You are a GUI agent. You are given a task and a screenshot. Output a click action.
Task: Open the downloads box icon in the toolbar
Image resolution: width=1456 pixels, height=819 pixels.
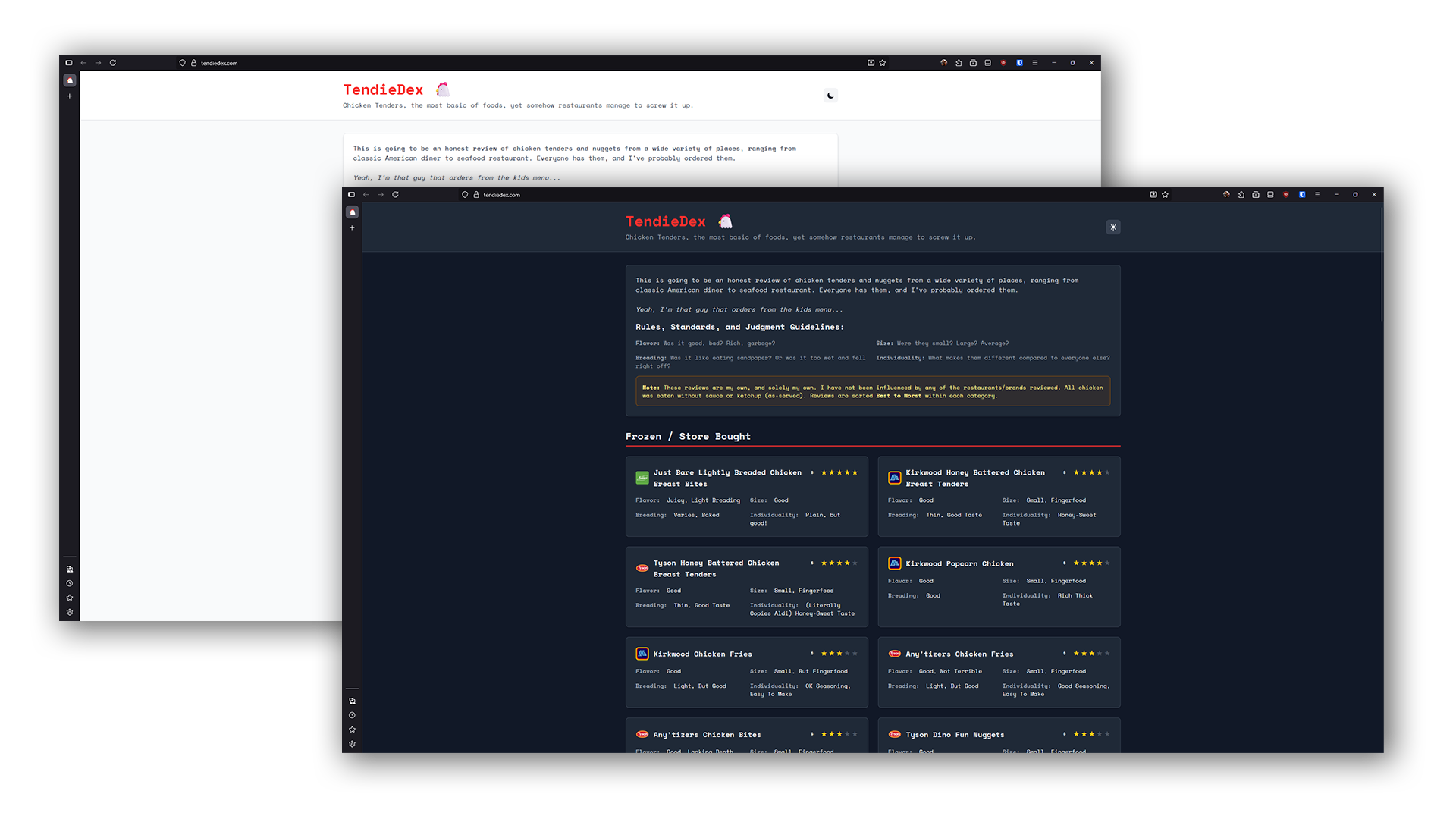pos(1257,194)
